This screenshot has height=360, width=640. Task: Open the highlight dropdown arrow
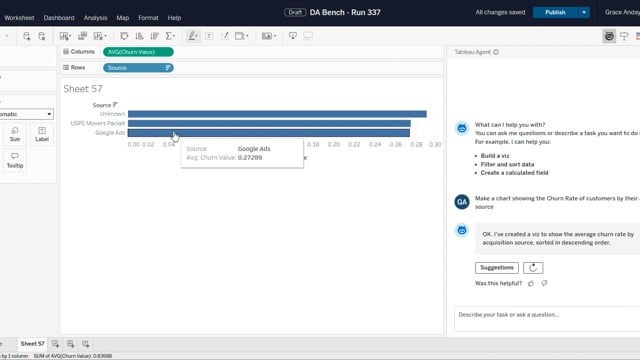click(x=197, y=36)
